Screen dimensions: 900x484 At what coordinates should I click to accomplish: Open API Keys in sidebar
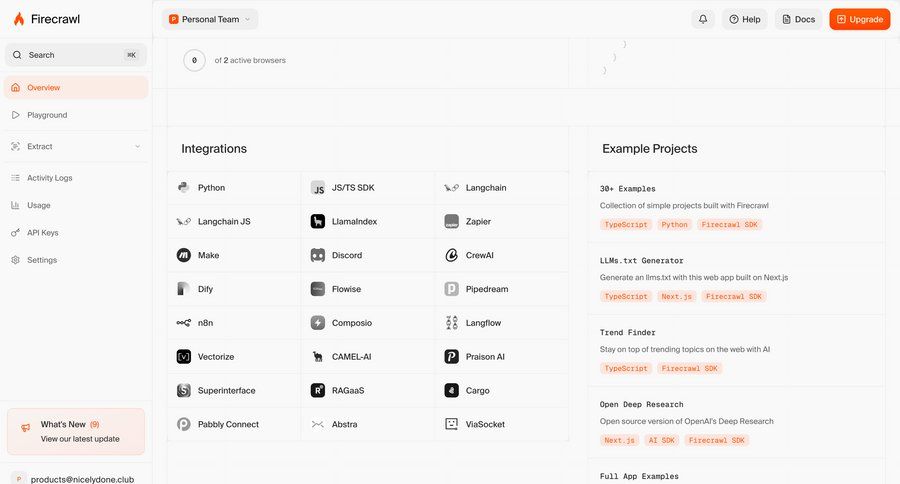42,232
